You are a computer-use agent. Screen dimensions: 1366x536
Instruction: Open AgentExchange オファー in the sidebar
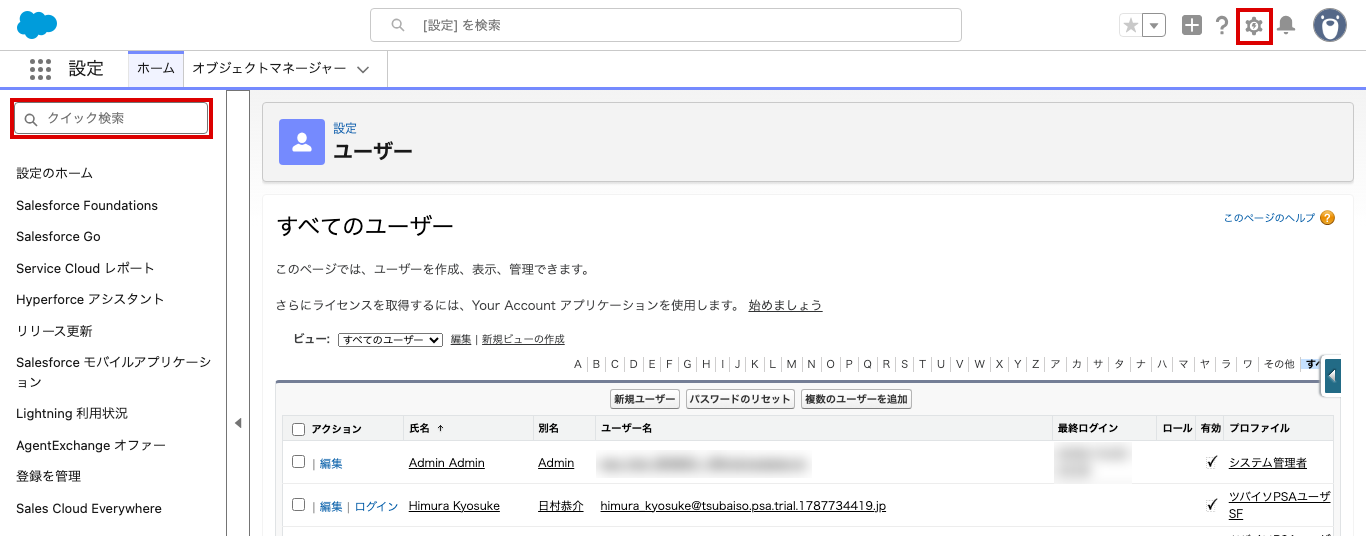pyautogui.click(x=91, y=445)
